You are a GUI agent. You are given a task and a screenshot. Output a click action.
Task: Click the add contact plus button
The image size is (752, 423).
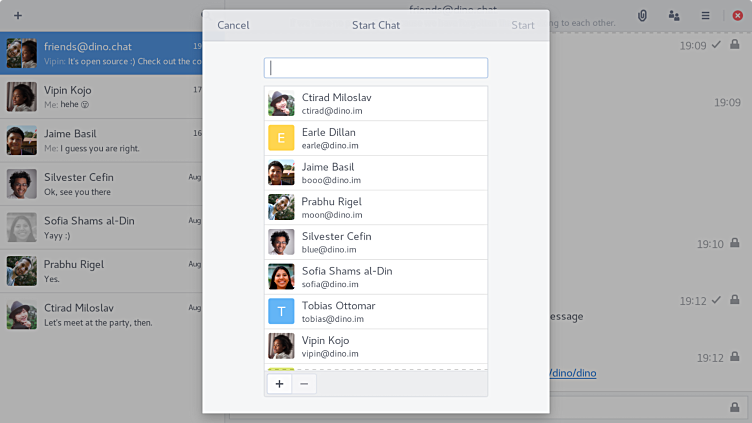click(279, 384)
